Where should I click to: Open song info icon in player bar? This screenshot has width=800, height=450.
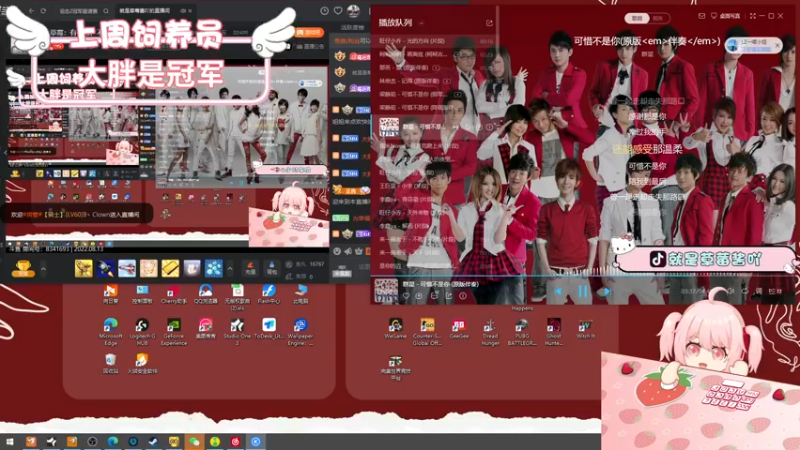463,295
